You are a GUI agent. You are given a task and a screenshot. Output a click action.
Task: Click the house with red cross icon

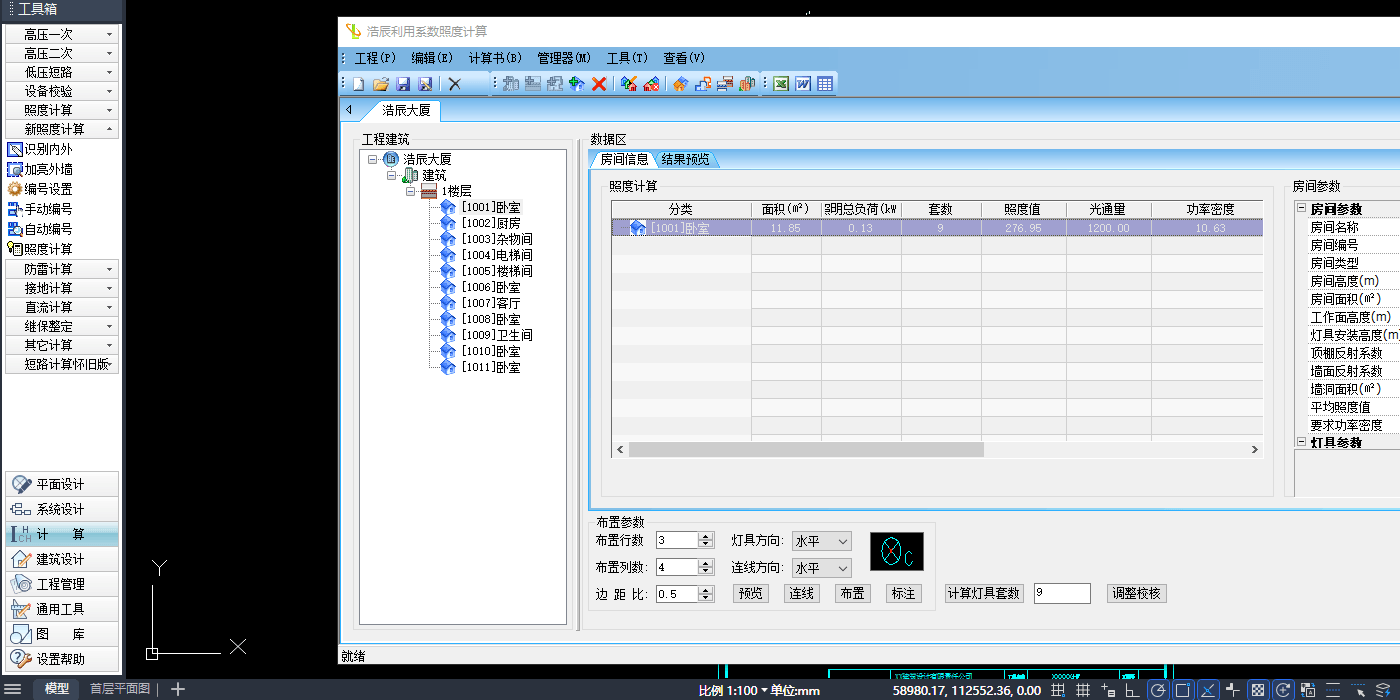tap(651, 85)
